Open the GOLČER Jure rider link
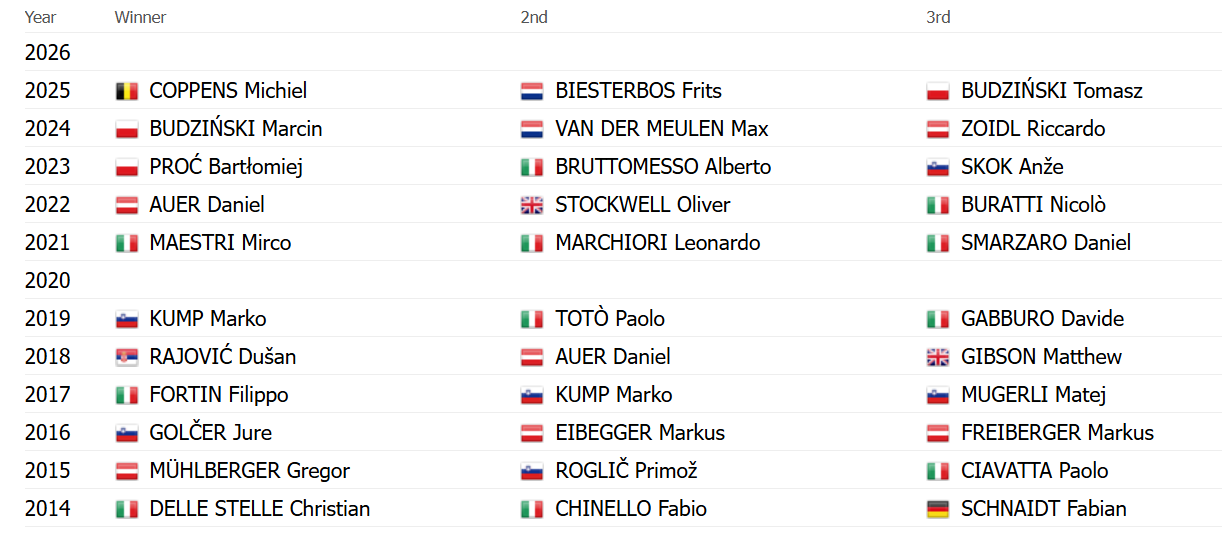The width and height of the screenshot is (1222, 540). click(x=210, y=433)
